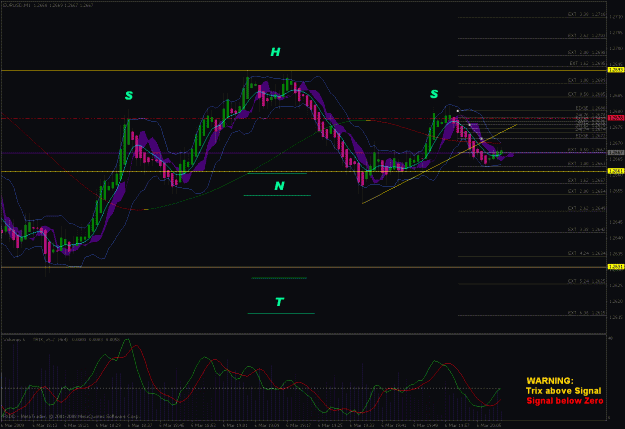
Task: Select the green line just below T
Action: 281,313
